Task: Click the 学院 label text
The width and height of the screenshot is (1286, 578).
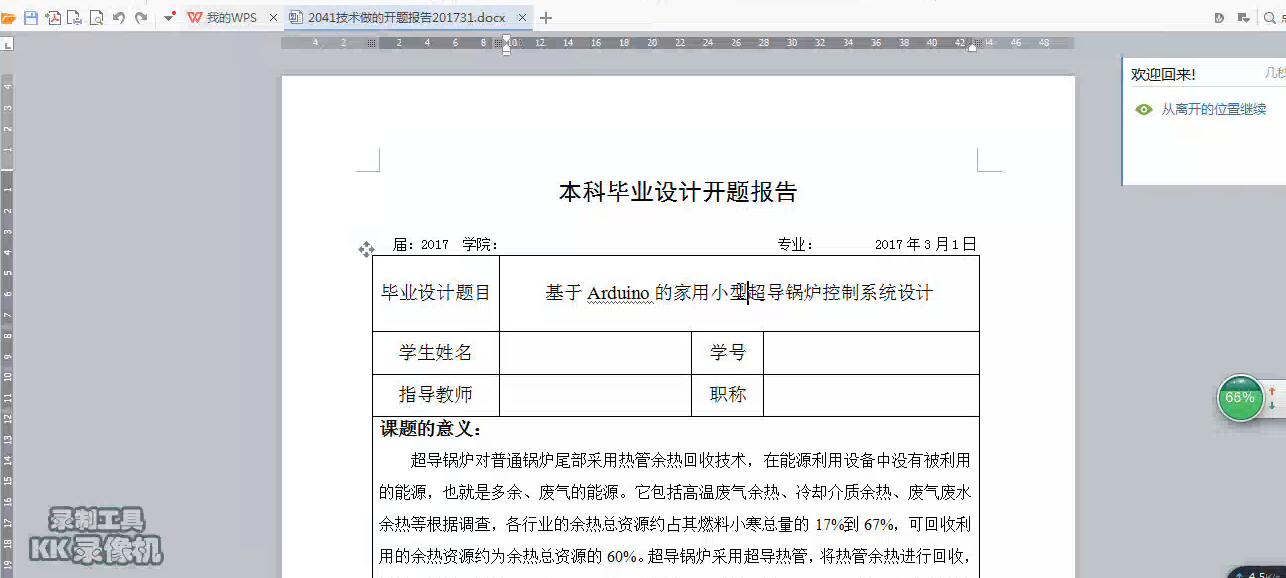Action: pos(480,245)
